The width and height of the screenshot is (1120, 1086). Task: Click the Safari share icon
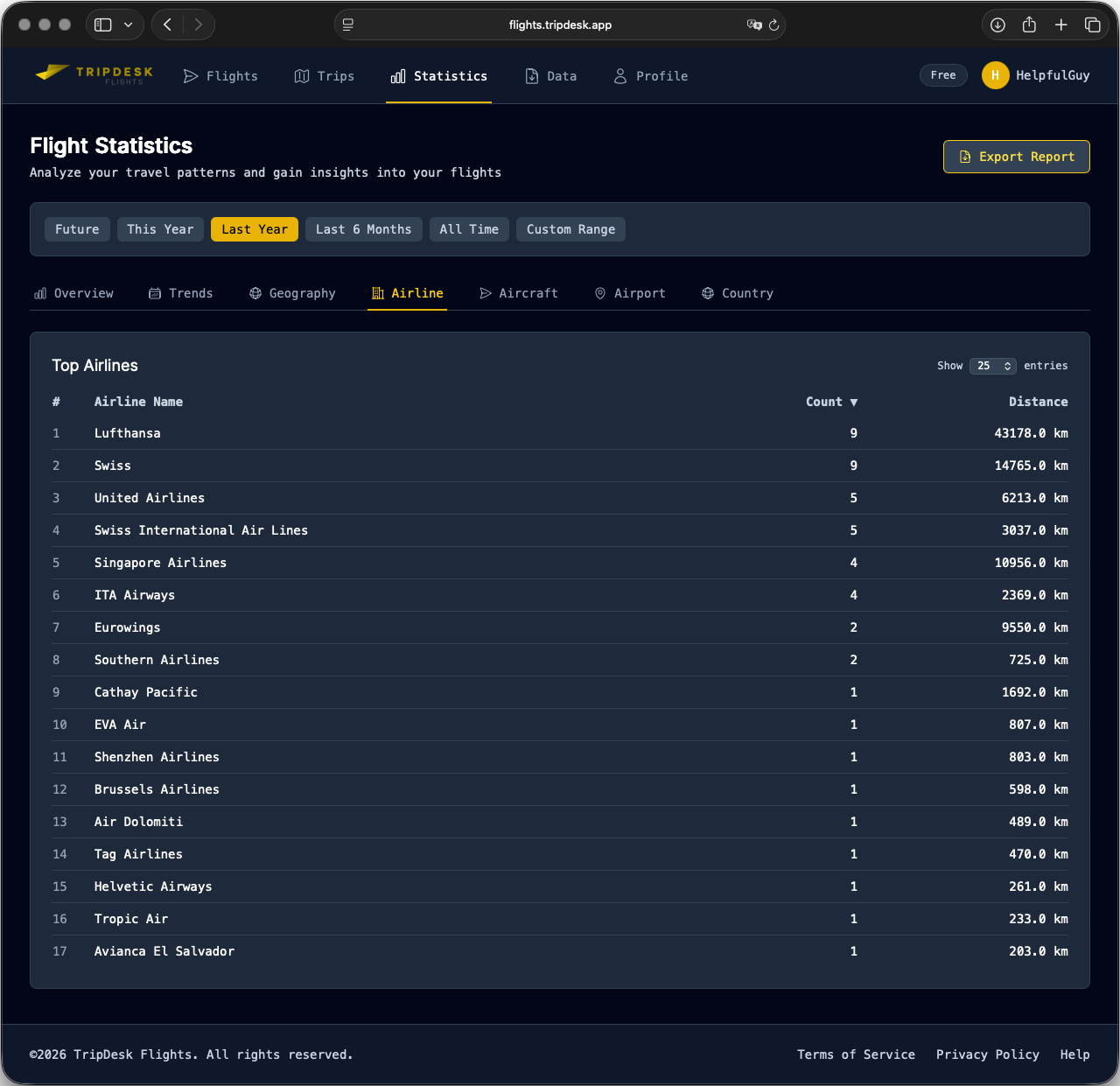pos(1029,25)
